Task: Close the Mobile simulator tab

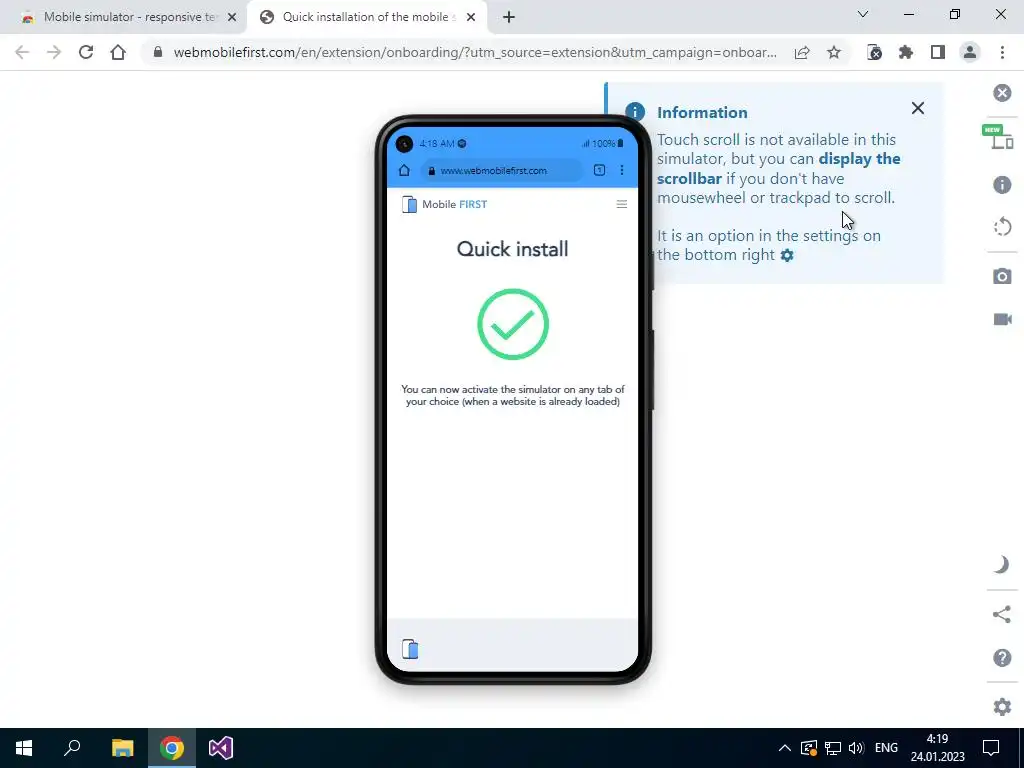Action: tap(232, 18)
